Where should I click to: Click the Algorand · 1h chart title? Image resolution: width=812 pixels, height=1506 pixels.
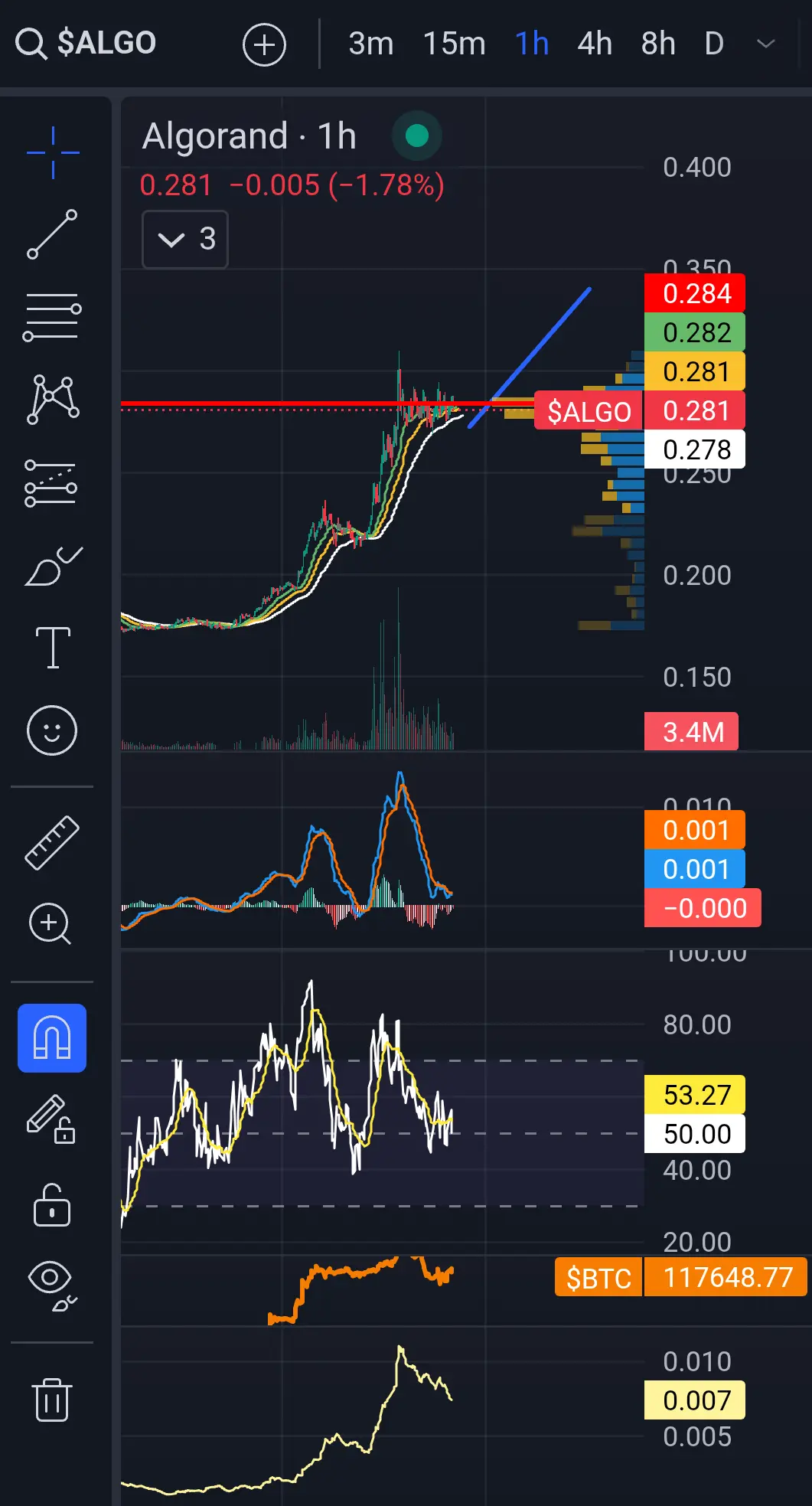click(x=249, y=136)
